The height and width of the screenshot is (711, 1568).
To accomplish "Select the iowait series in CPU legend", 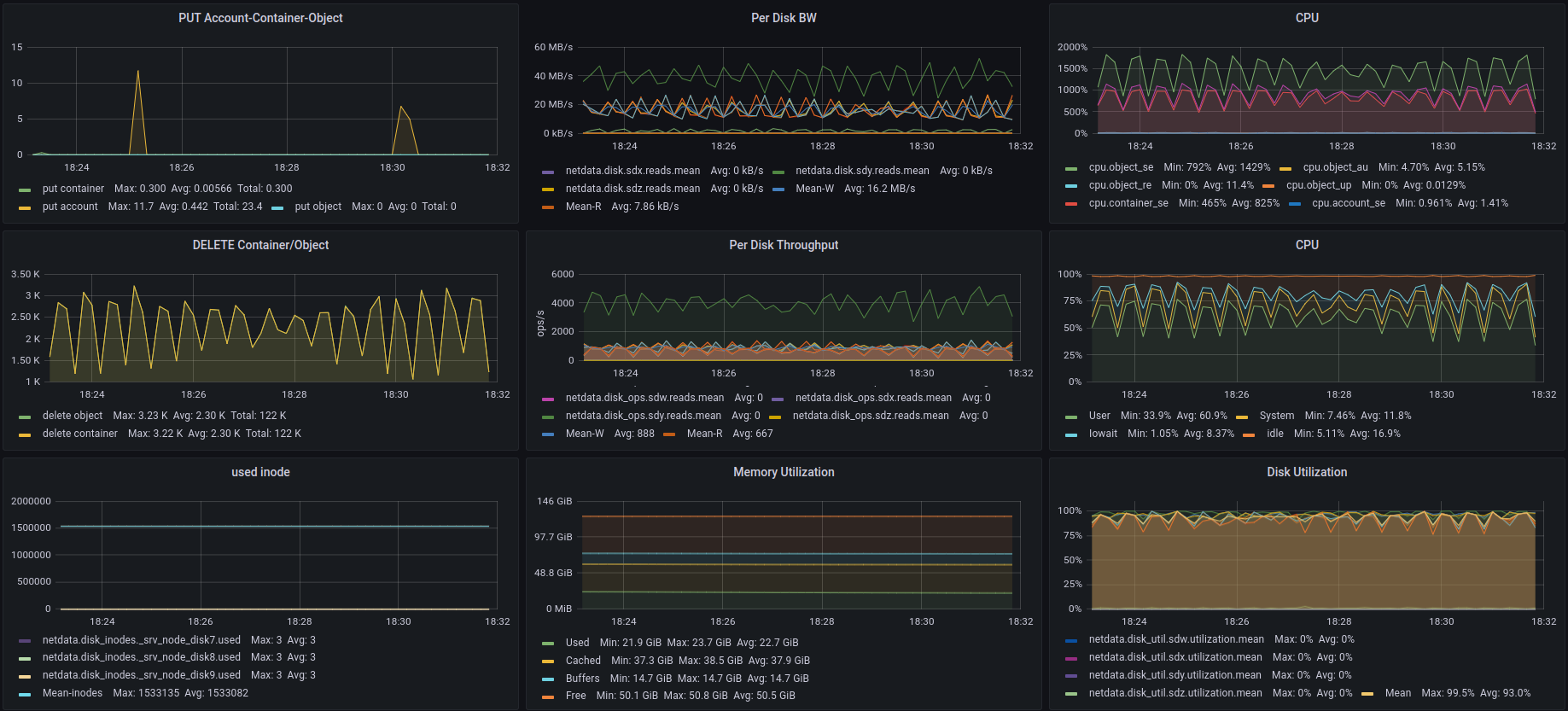I will [x=1102, y=434].
